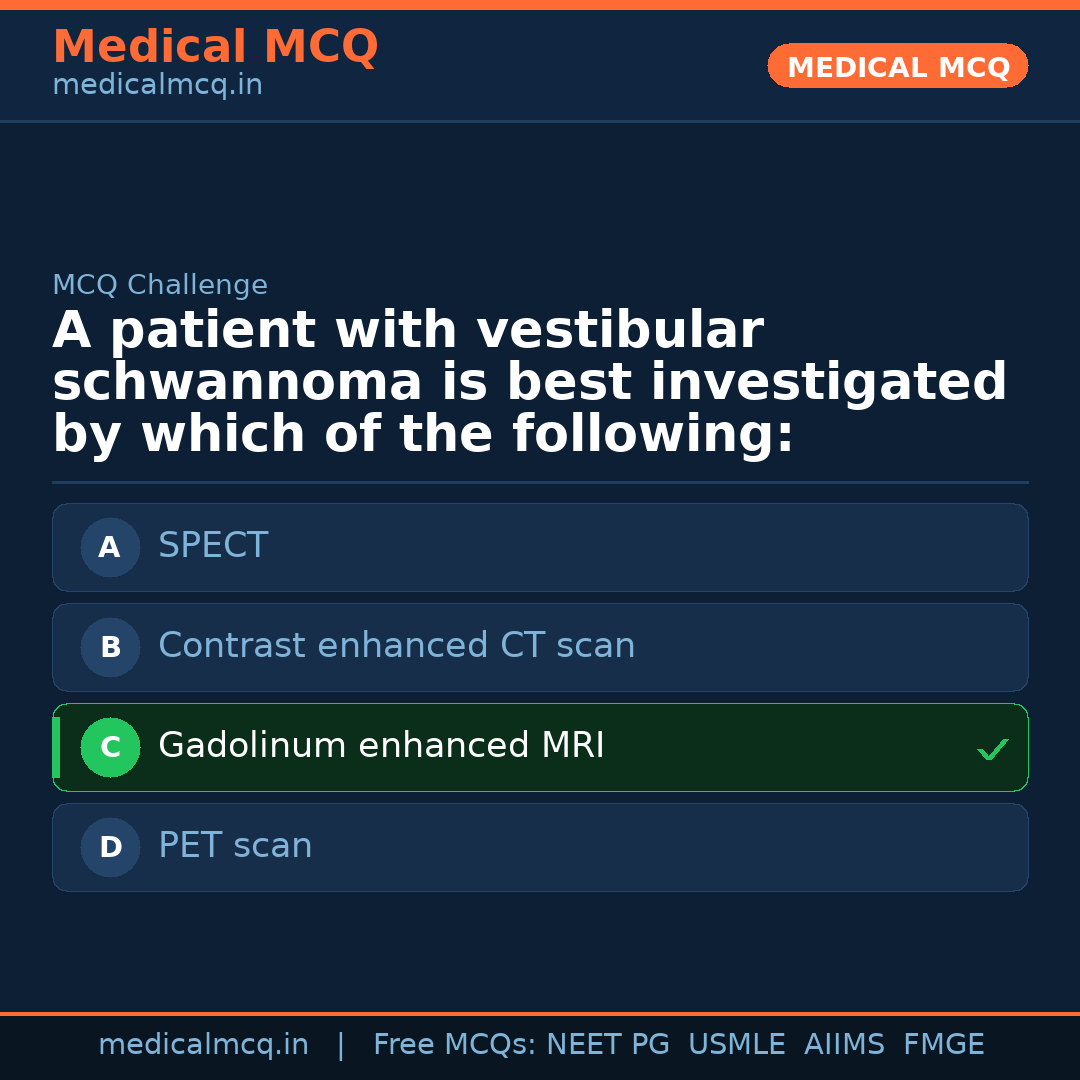Viewport: 1080px width, 1080px height.
Task: Click the FMGE footer text
Action: (x=943, y=1045)
